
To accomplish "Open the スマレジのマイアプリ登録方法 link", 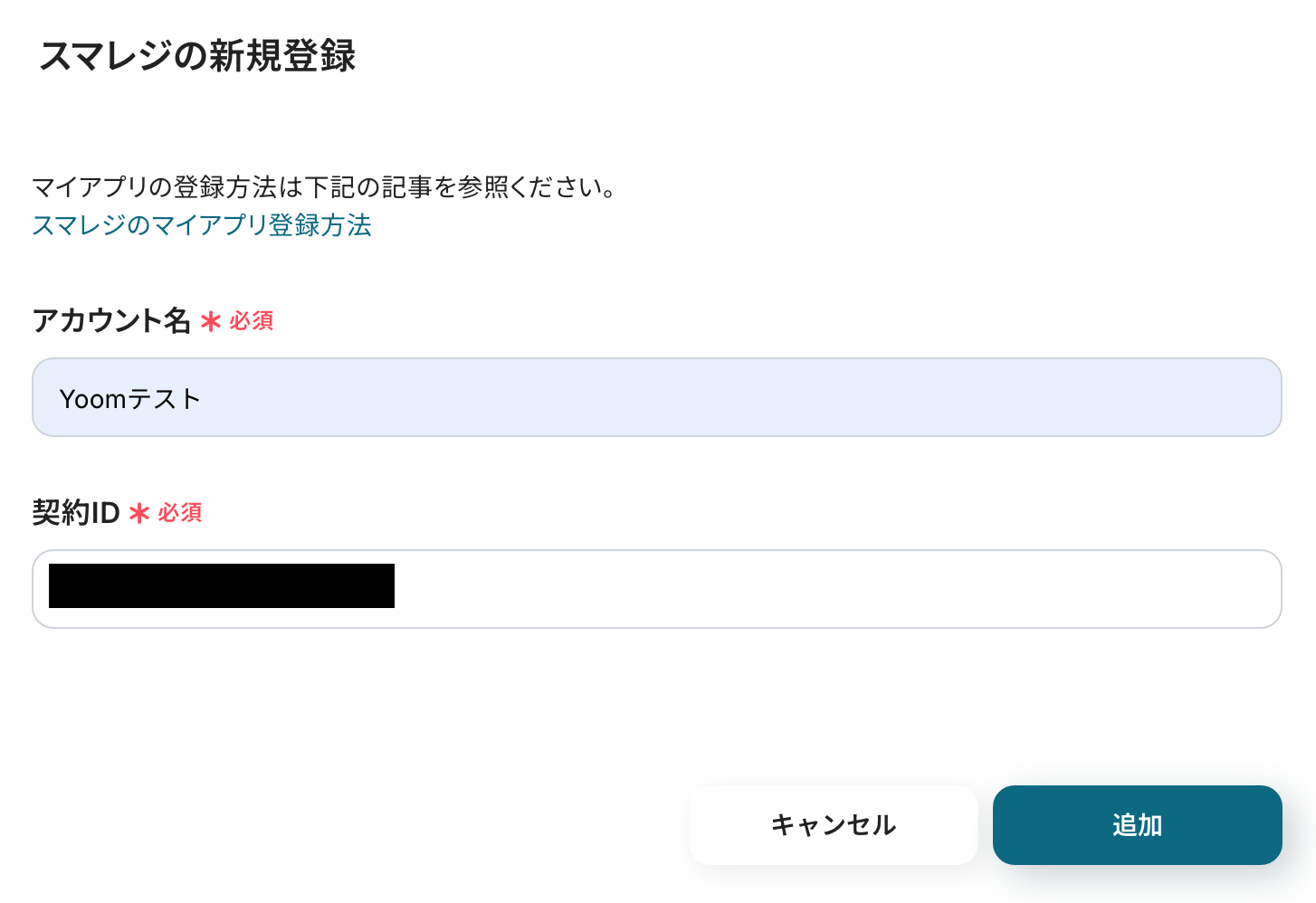I will pyautogui.click(x=201, y=225).
